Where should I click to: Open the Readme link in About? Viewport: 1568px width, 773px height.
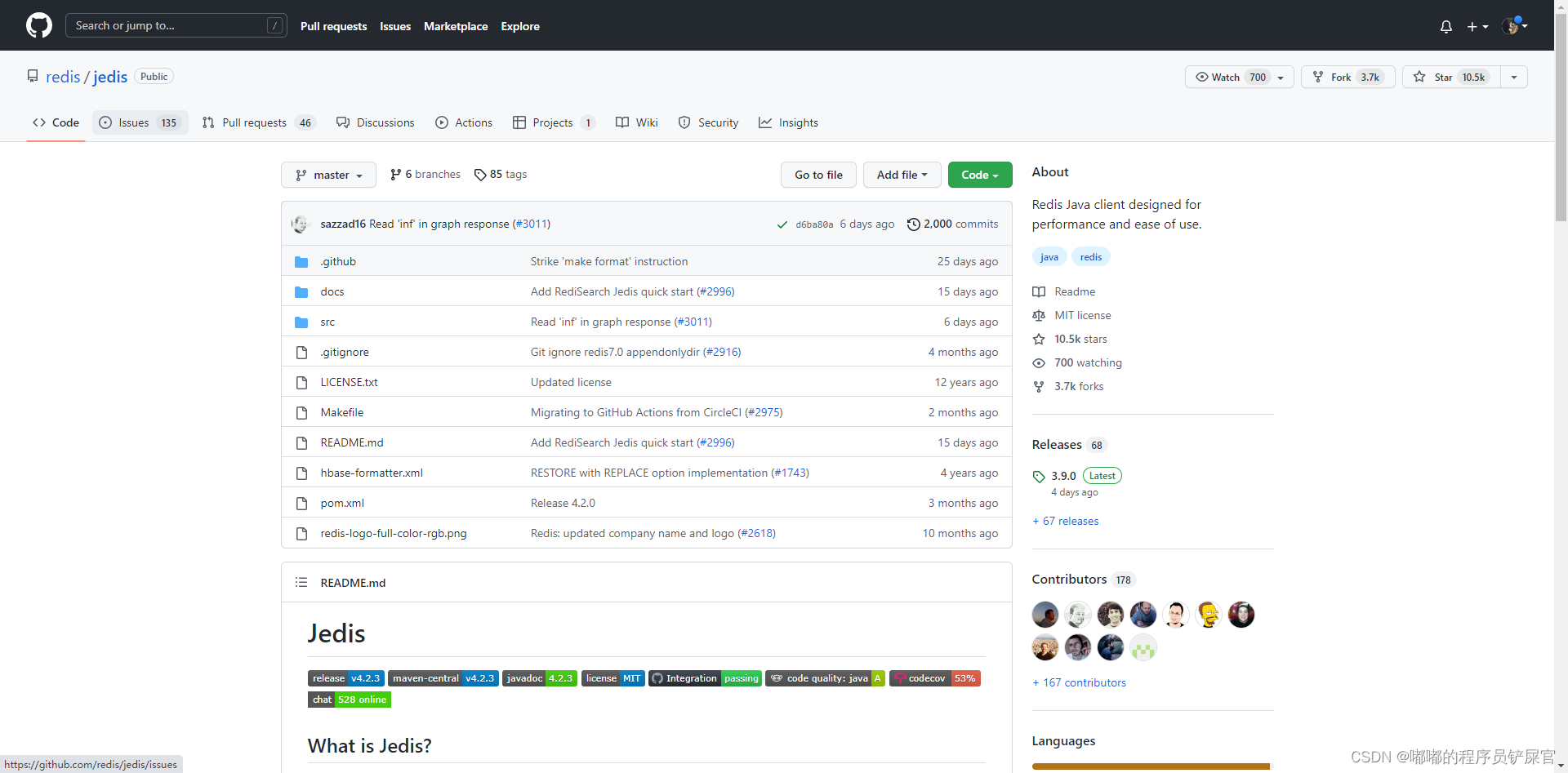click(x=1064, y=291)
